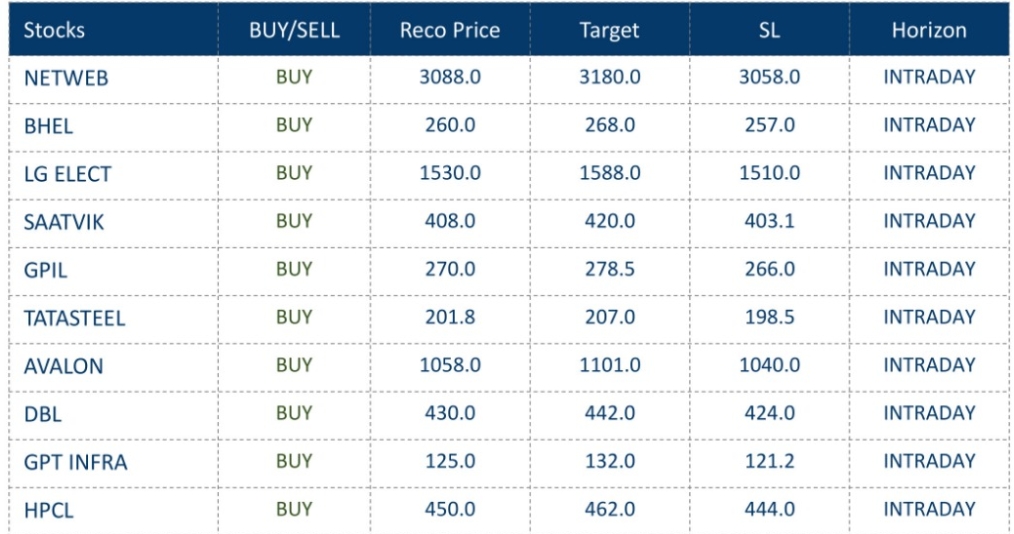Select the Reco Price header
This screenshot has height=534, width=1014.
[x=450, y=30]
